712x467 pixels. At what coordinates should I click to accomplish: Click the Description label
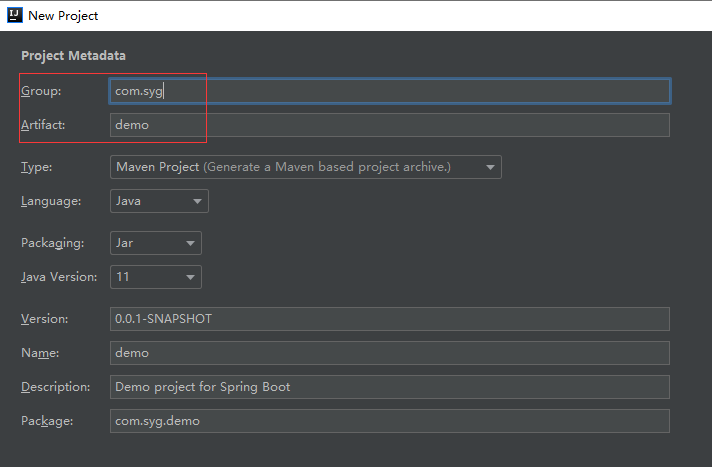point(55,387)
